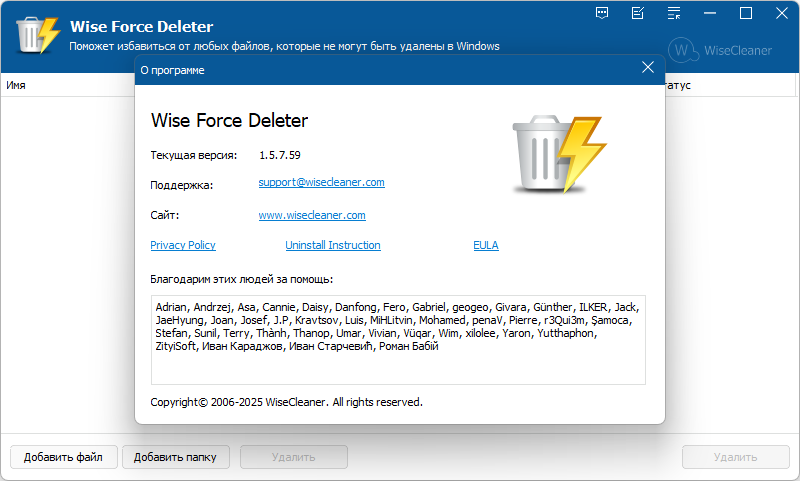Open the menu list icon in title bar
The image size is (800, 481).
point(674,13)
